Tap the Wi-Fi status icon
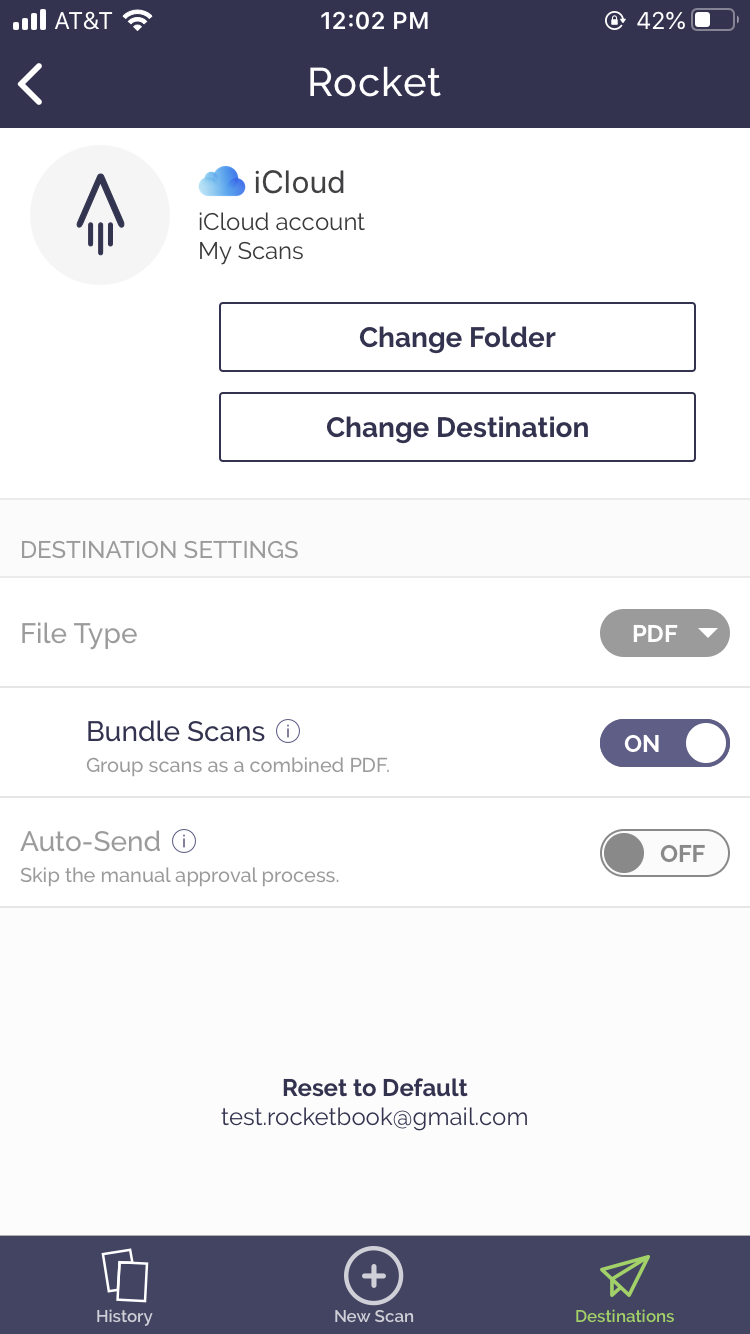 (136, 21)
